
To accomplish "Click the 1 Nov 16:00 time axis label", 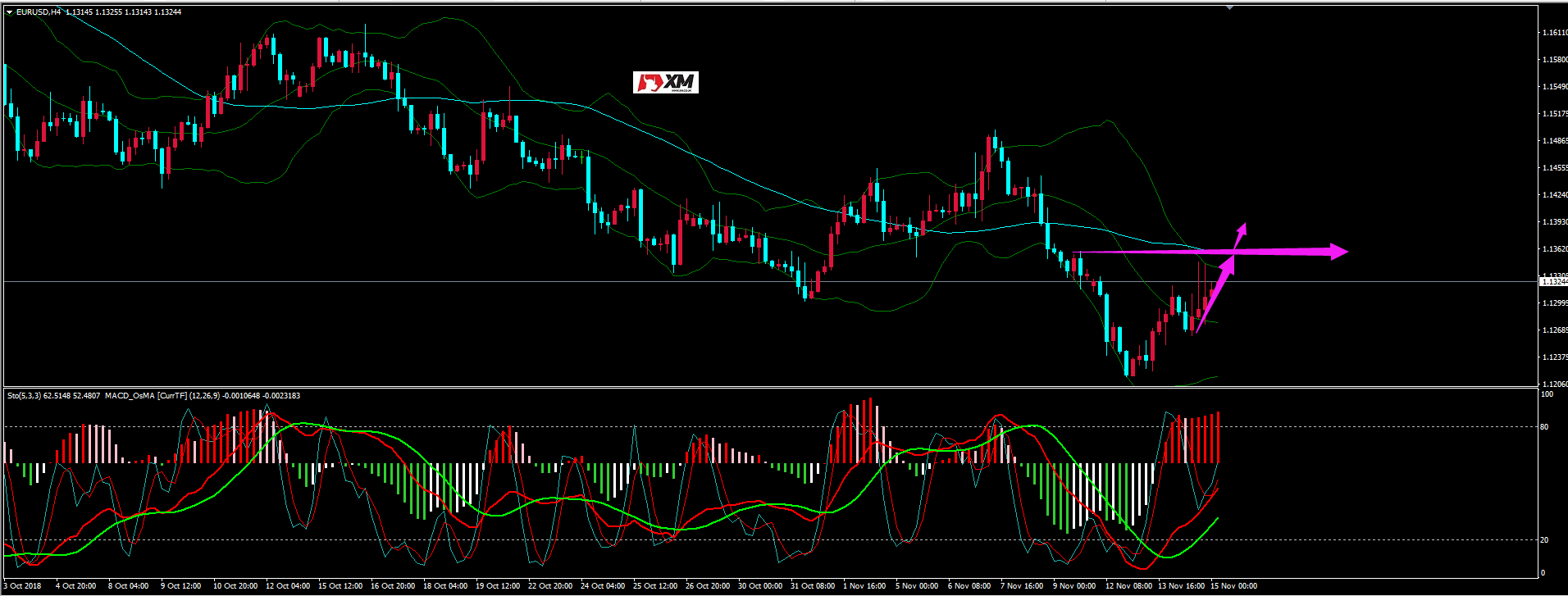I will (865, 586).
